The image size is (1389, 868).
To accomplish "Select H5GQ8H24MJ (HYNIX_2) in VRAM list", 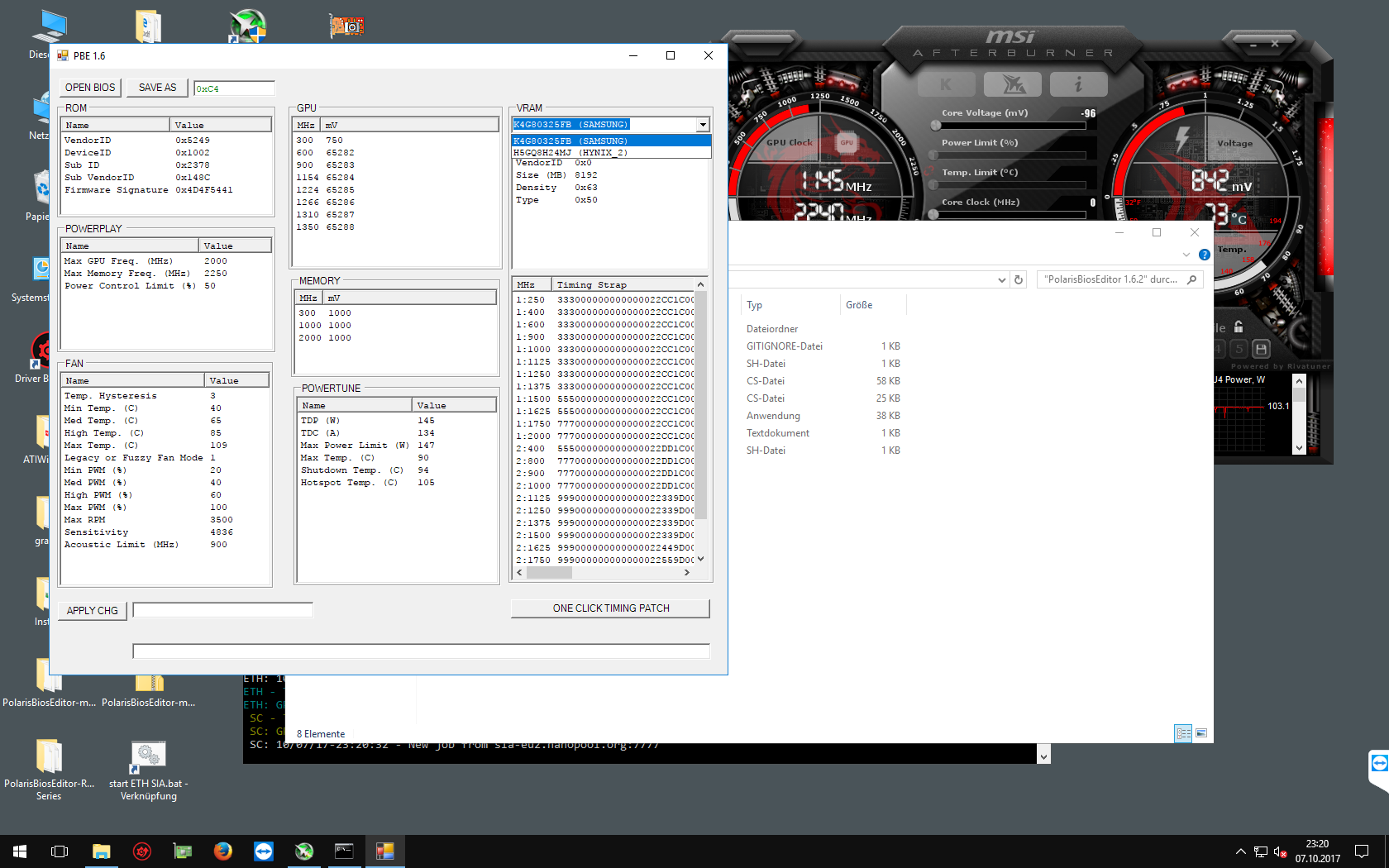I will click(x=612, y=152).
